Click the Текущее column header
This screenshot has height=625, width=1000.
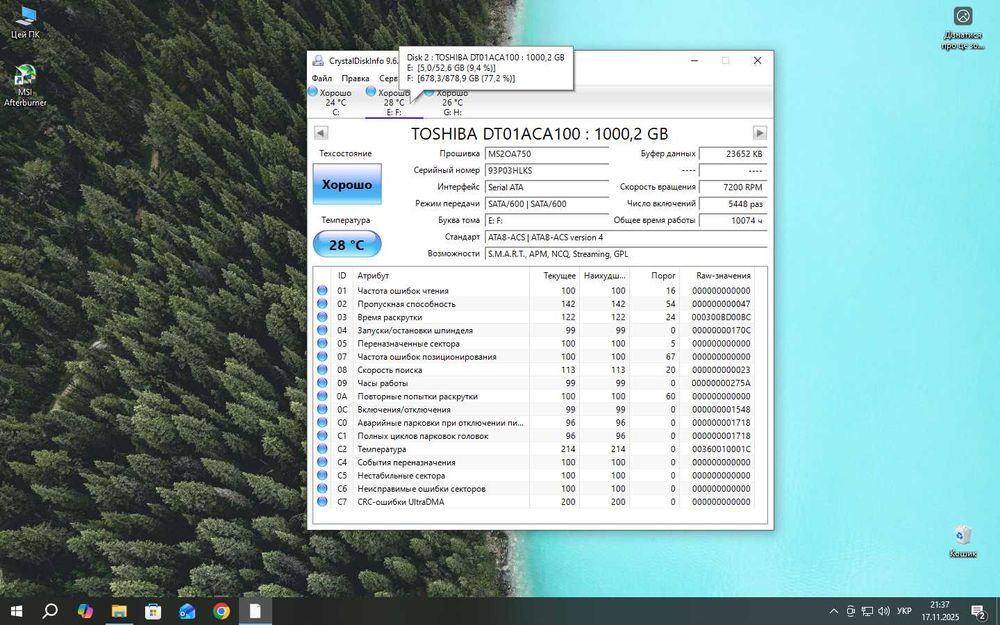554,276
